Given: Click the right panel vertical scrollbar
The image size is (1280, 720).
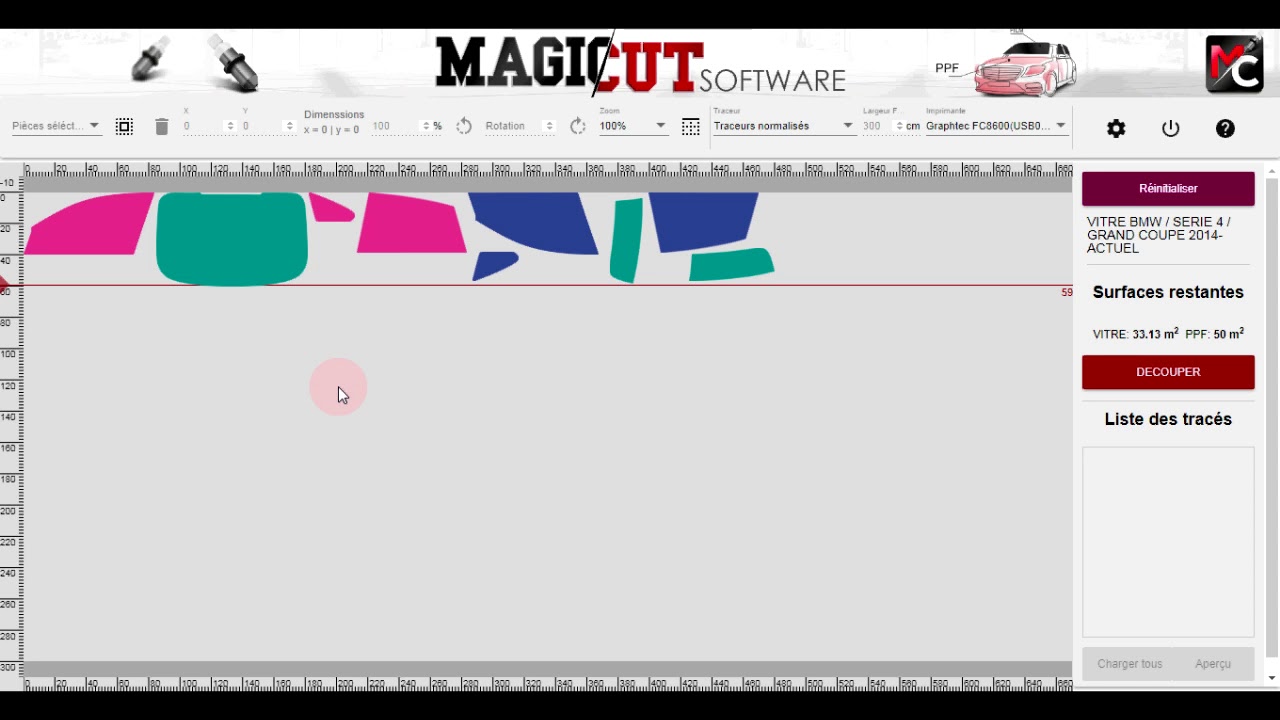Looking at the screenshot, I should coord(1272,418).
